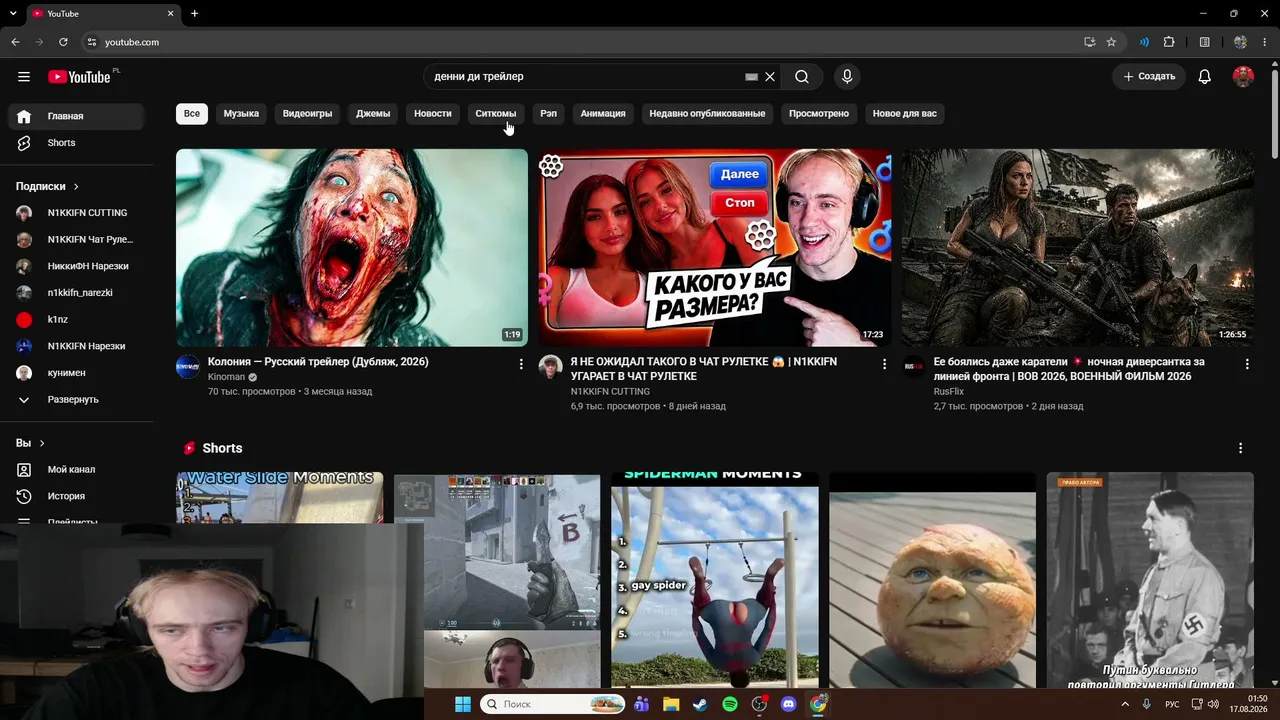Open Chrome's three-dot menu
The height and width of the screenshot is (720, 1280).
(x=1266, y=42)
